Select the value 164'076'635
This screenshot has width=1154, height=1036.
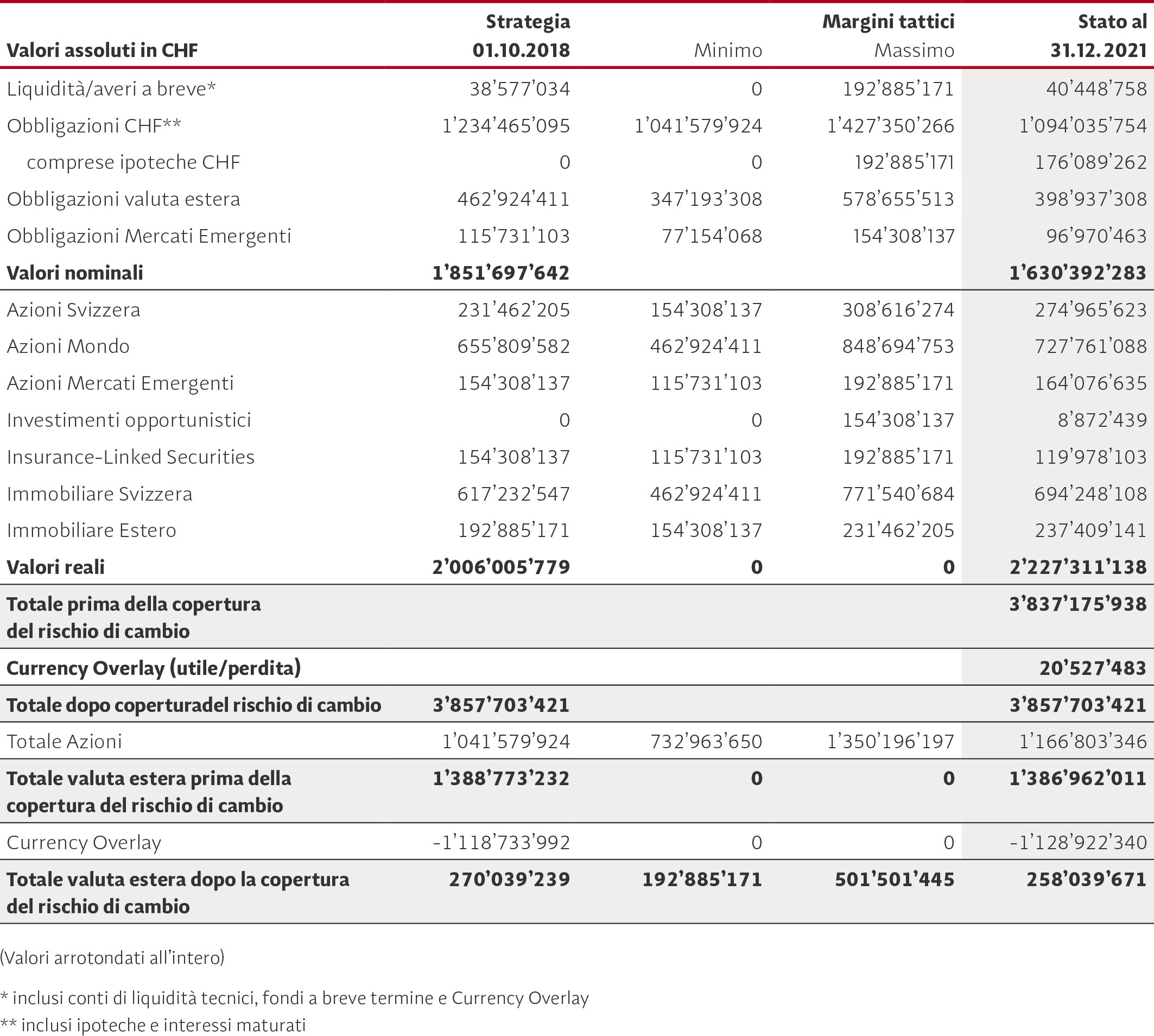1091,384
